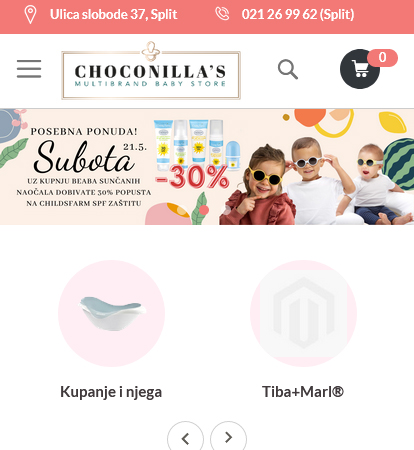
Task: Click the kids with sunglasses banner photo
Action: [317, 182]
